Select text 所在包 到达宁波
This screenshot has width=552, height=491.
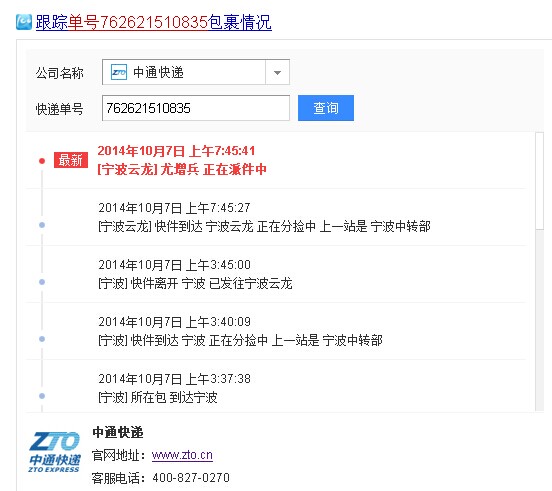click(174, 397)
